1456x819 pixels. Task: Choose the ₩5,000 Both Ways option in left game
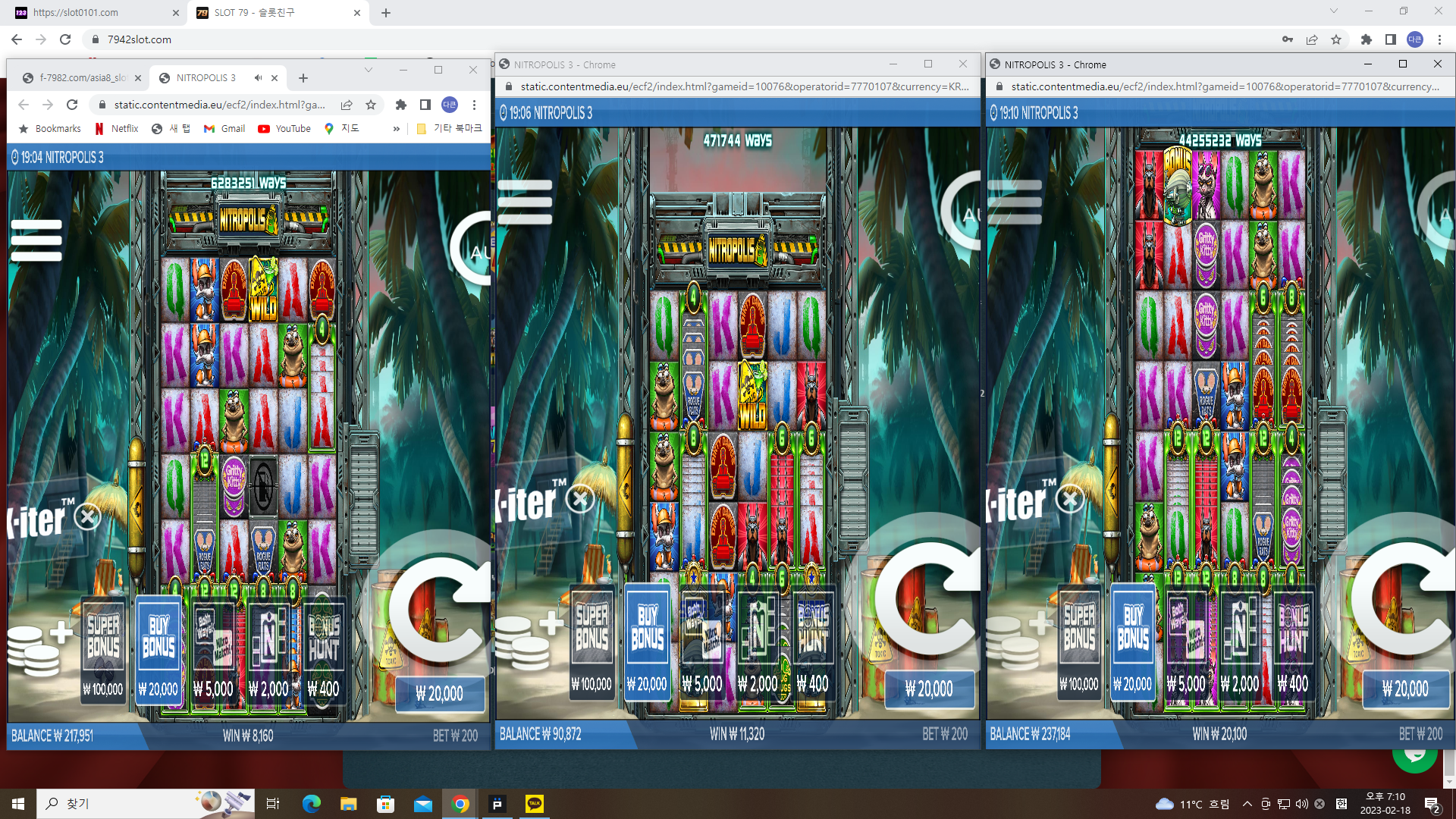214,650
